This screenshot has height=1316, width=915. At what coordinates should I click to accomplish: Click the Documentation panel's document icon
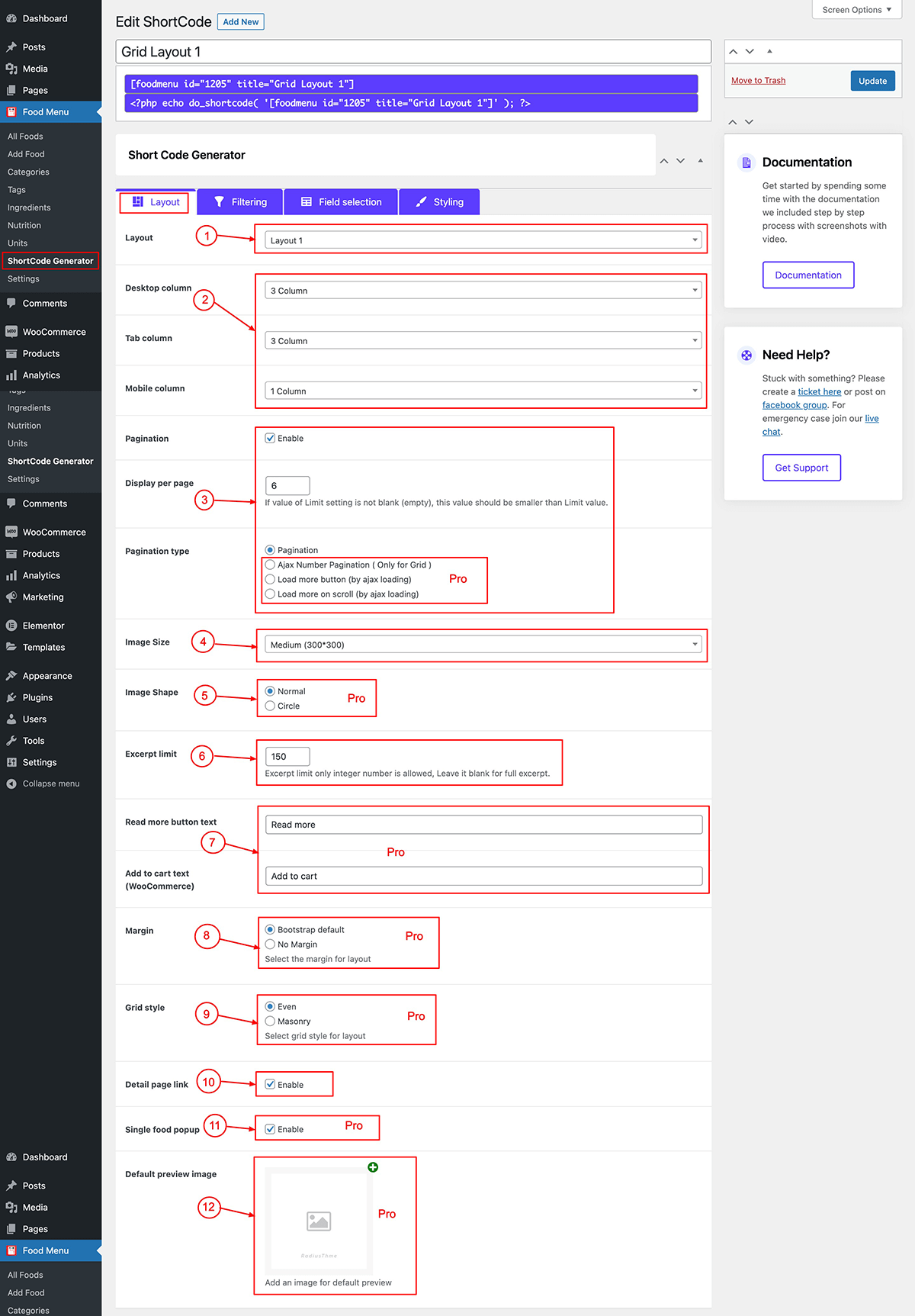[x=746, y=162]
